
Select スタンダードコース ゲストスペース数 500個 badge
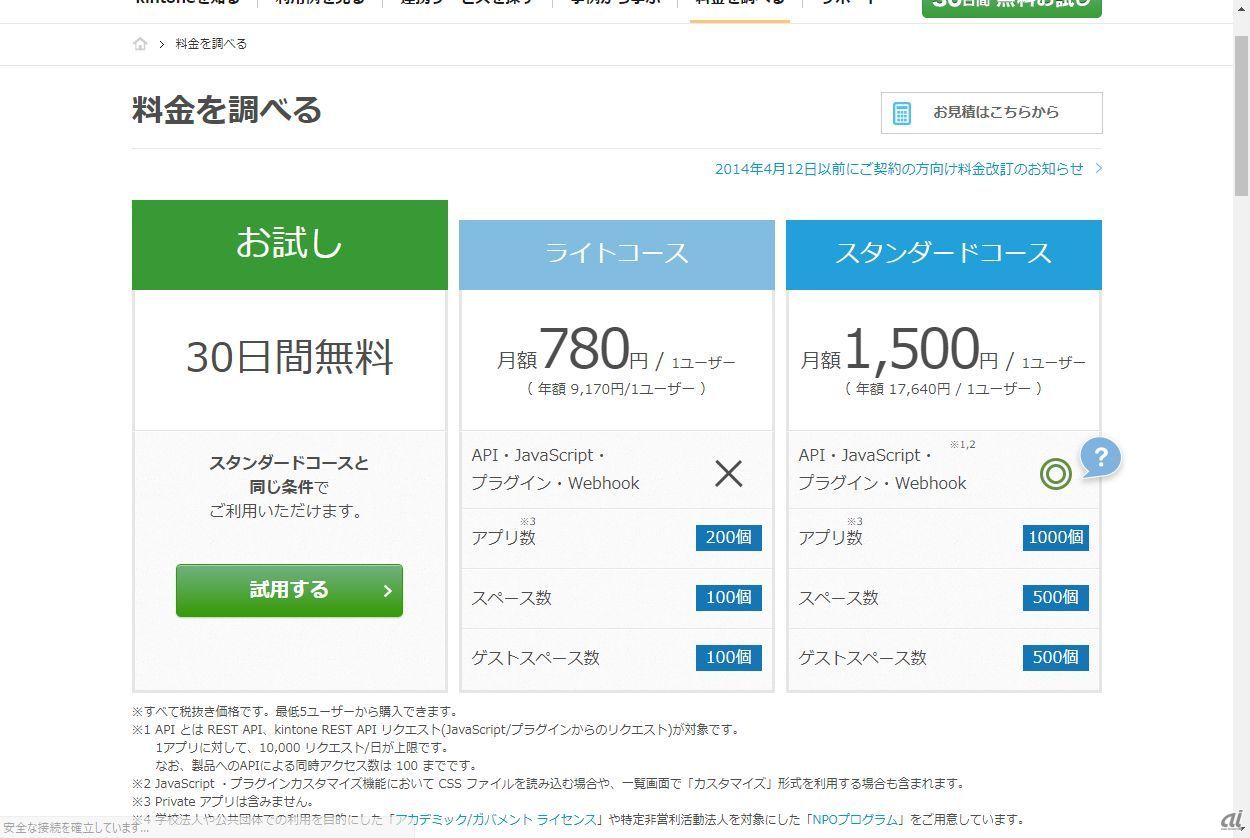pyautogui.click(x=1056, y=657)
